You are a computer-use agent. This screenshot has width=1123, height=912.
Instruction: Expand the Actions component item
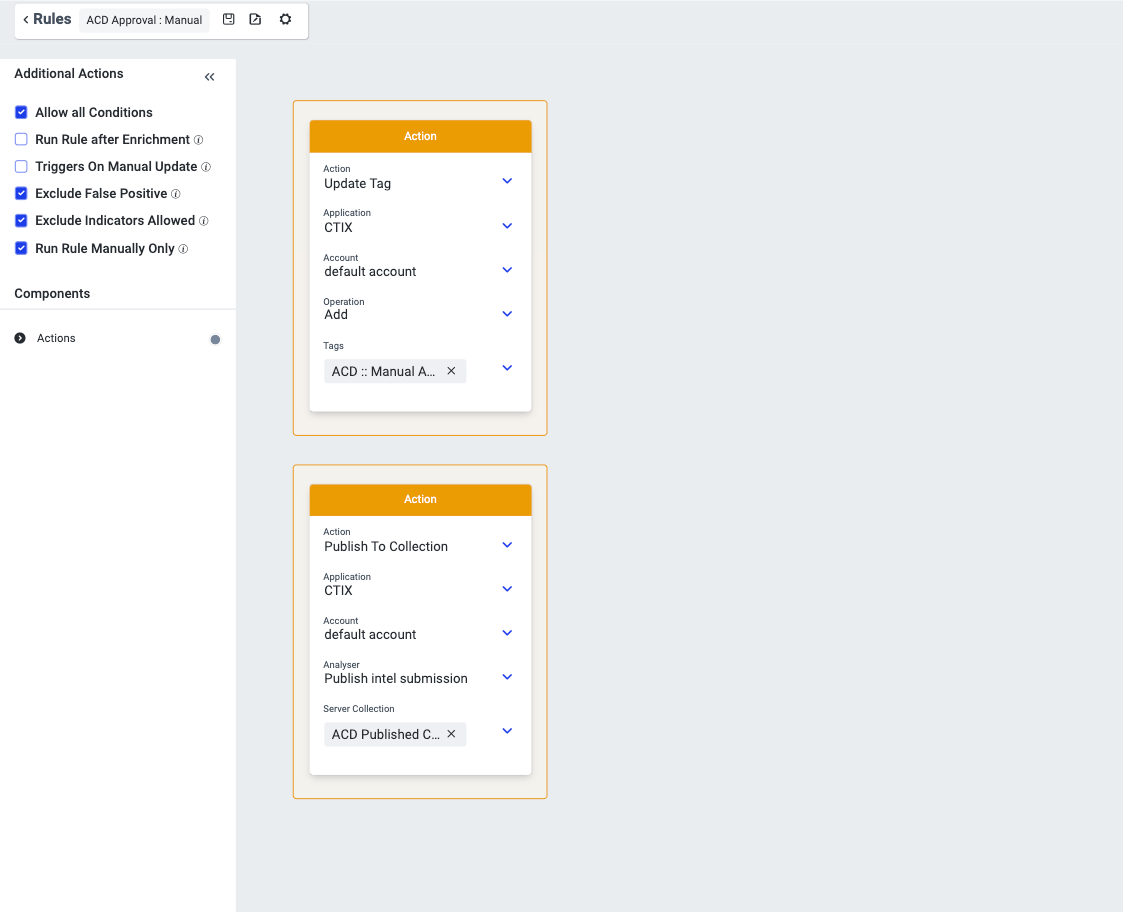20,339
